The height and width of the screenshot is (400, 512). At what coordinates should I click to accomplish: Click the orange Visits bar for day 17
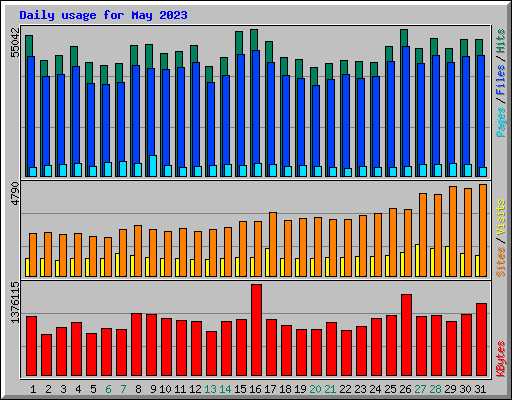pyautogui.click(x=273, y=244)
